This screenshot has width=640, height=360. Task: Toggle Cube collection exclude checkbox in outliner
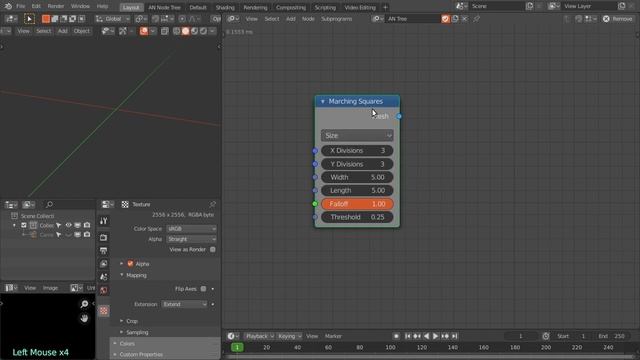[x=24, y=225]
